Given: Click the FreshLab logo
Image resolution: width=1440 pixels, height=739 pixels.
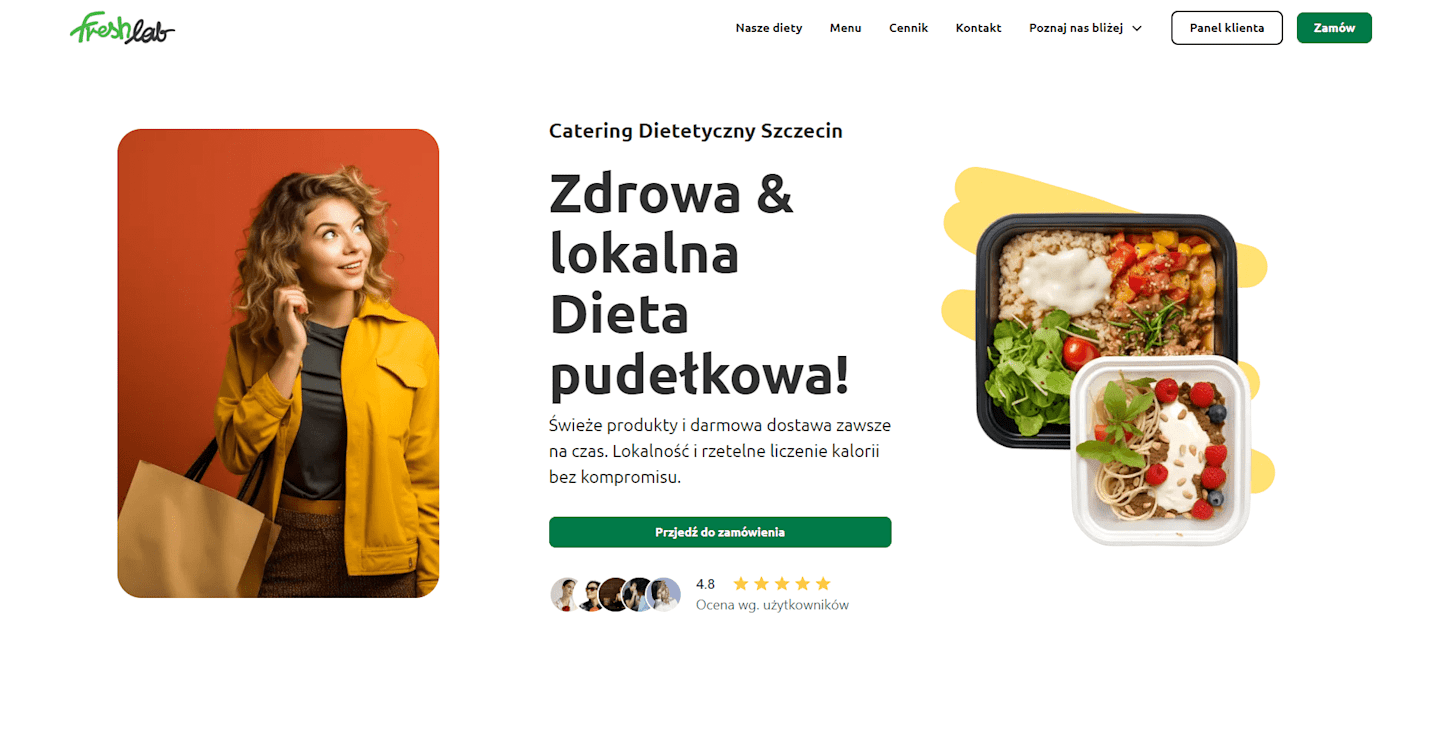Looking at the screenshot, I should [122, 28].
